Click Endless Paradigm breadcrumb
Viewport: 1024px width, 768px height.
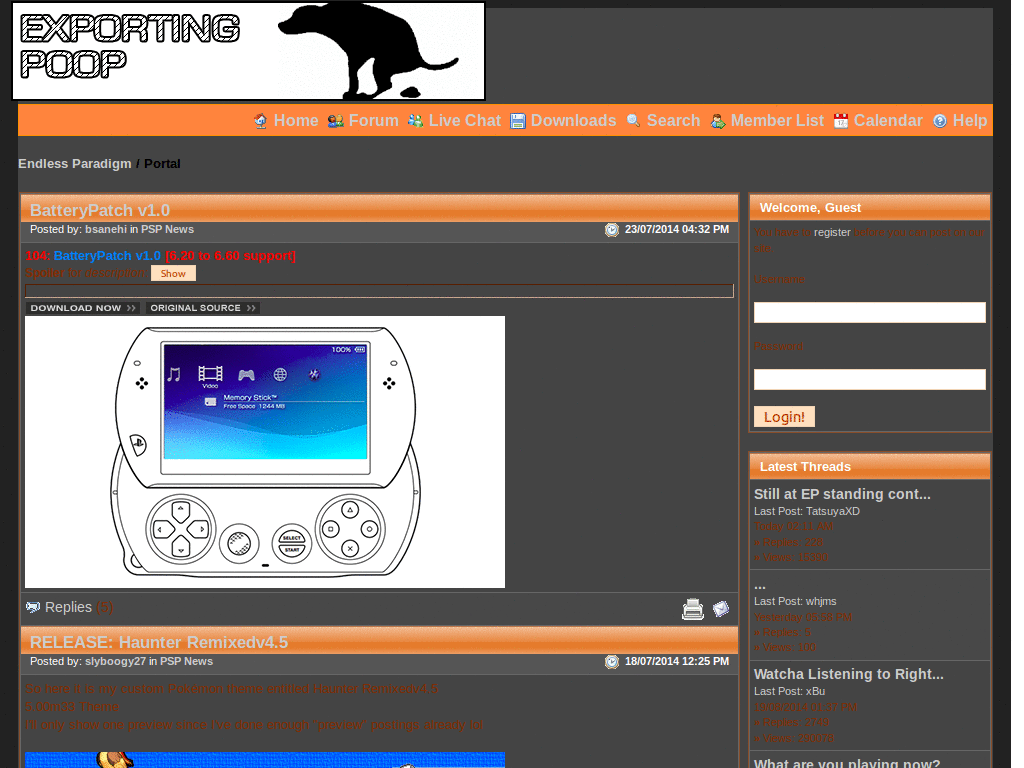[x=74, y=164]
